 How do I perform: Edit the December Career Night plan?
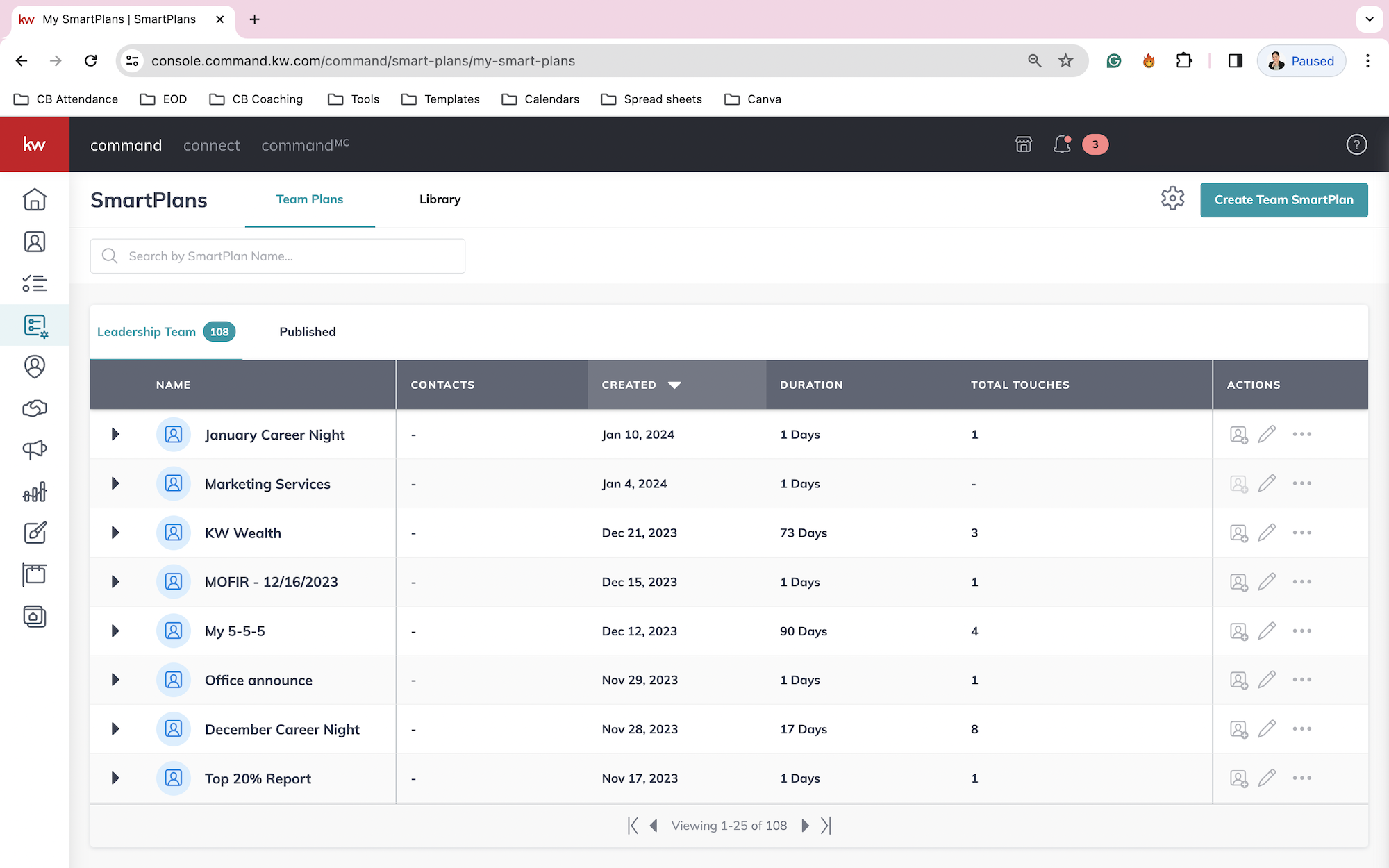(x=1267, y=729)
